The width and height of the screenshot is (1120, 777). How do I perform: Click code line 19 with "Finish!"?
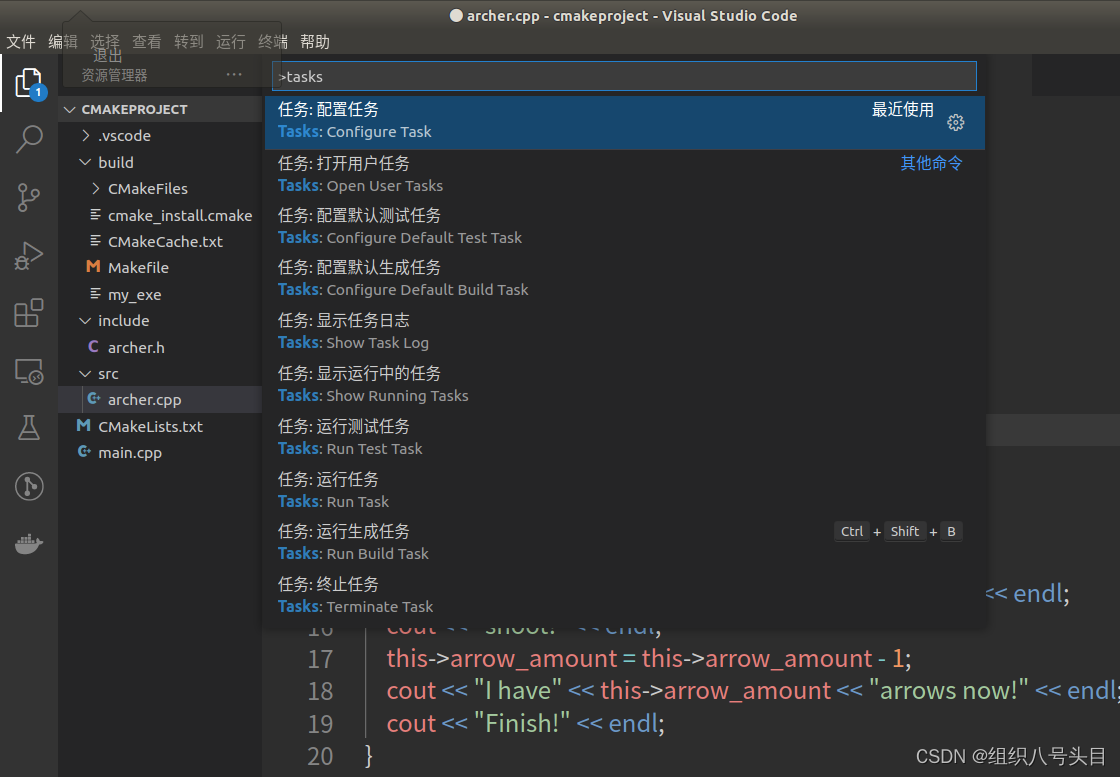pyautogui.click(x=526, y=723)
